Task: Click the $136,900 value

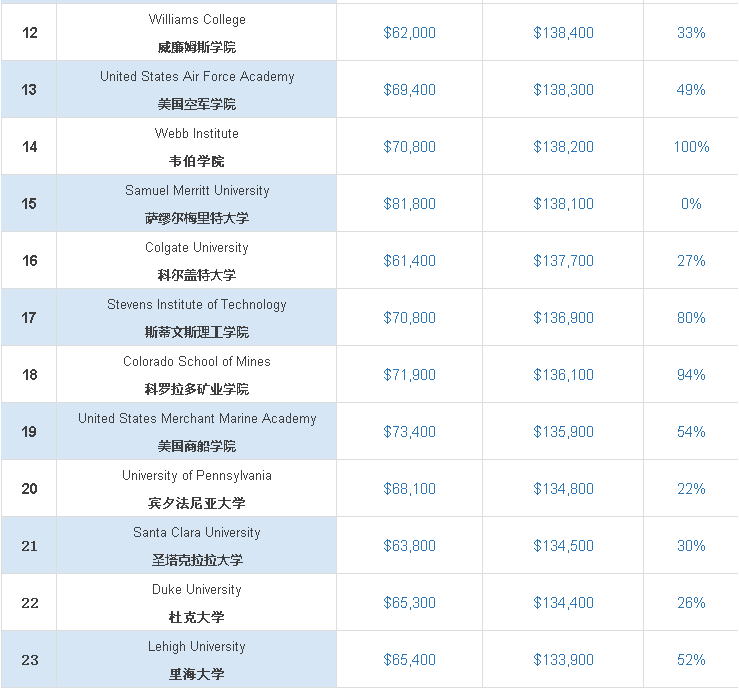Action: [563, 318]
